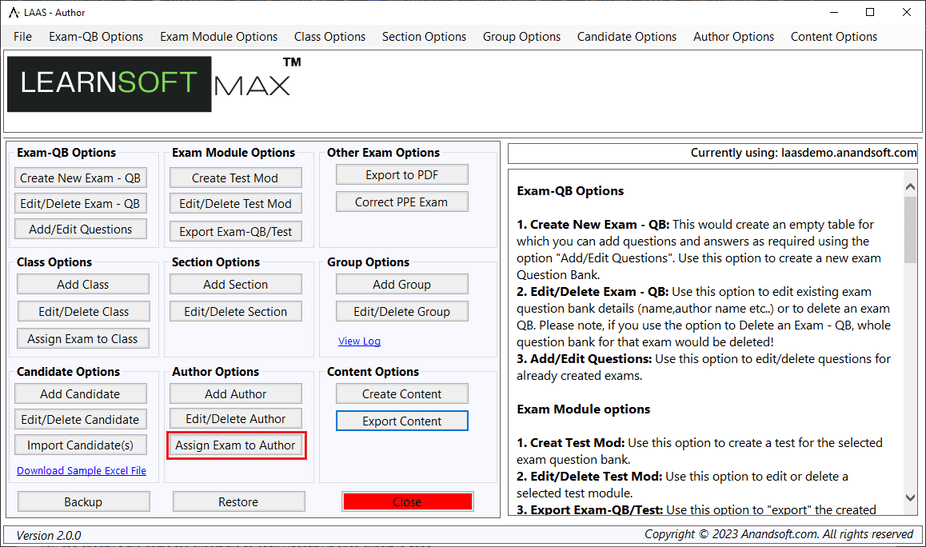
Task: Open the Content Options menu
Action: [833, 37]
